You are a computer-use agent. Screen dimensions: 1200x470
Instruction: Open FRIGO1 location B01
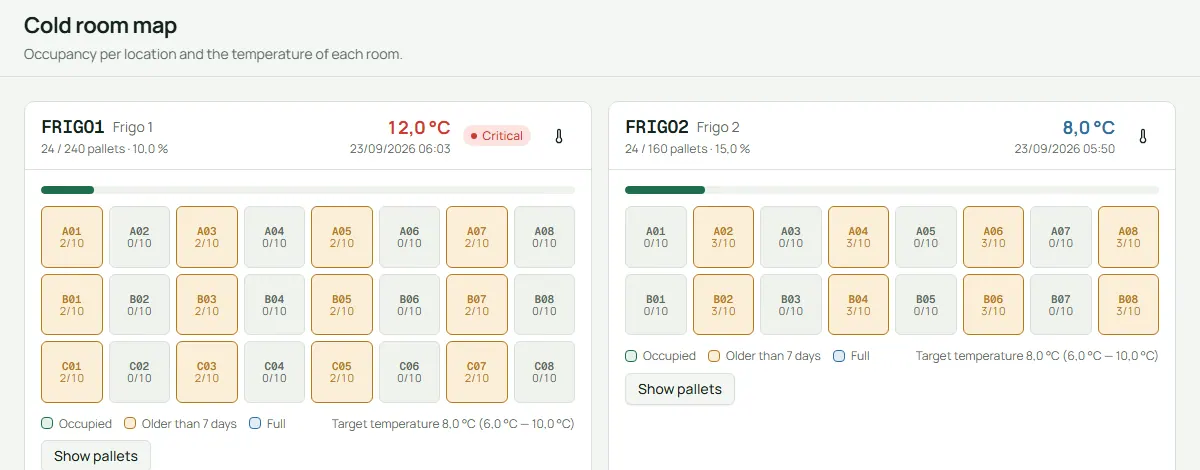(72, 304)
